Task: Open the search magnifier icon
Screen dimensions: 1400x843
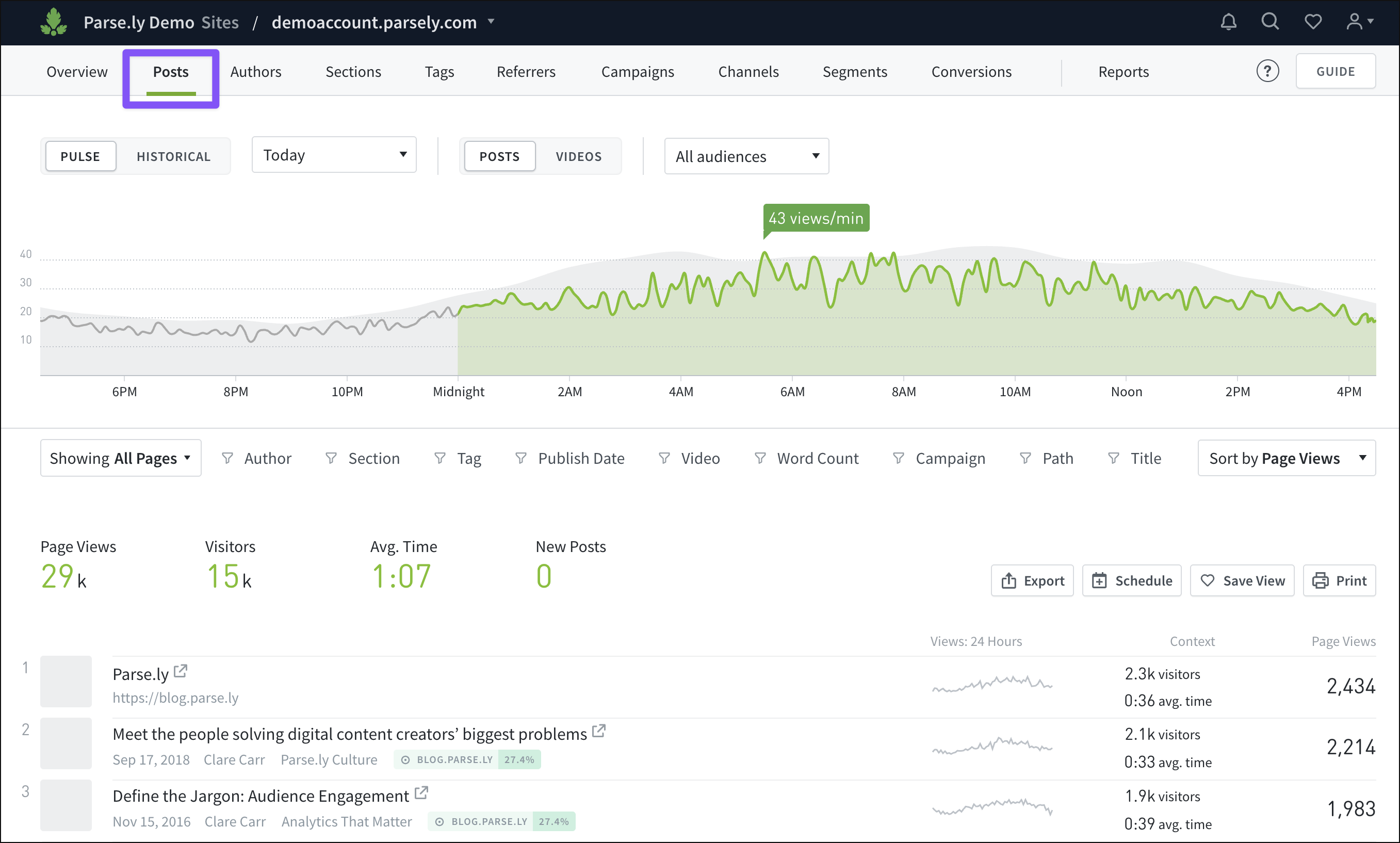Action: point(1271,22)
